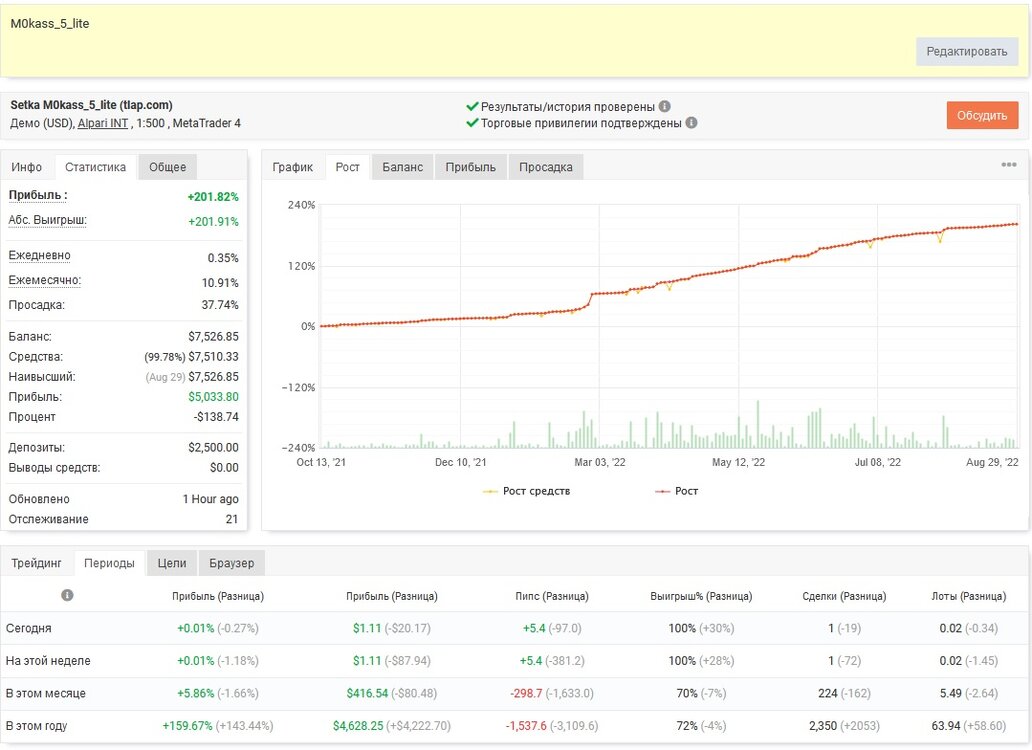1032x750 pixels.
Task: Click the Абс. Выигрыш label
Action: [47, 220]
